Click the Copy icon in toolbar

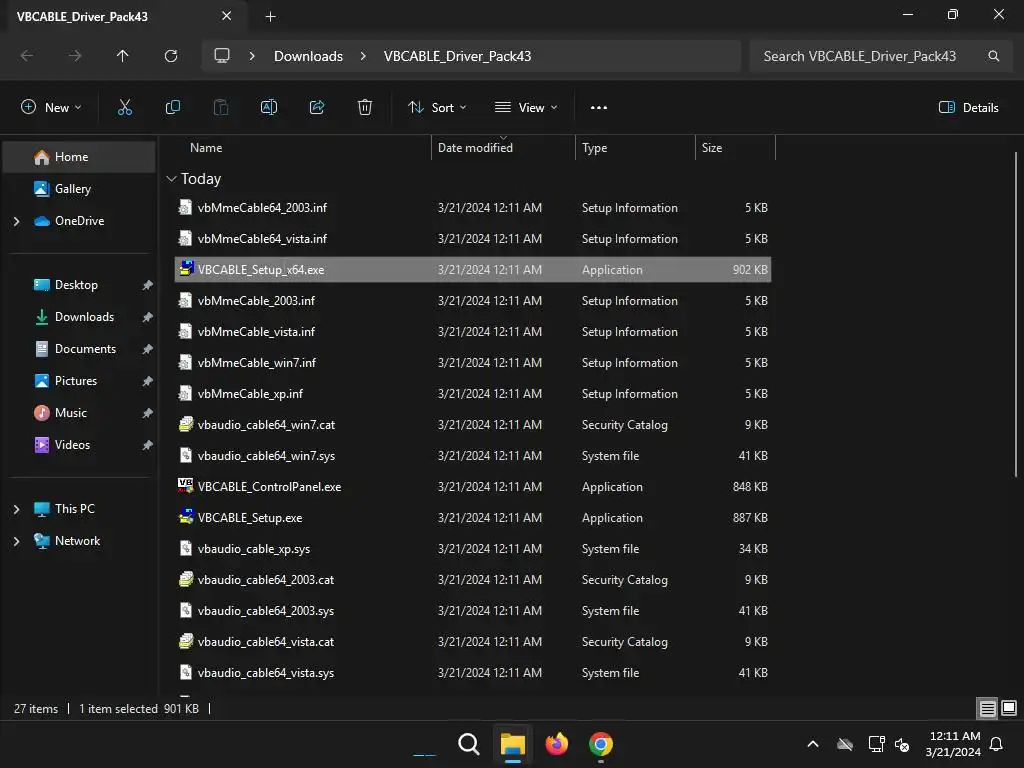pyautogui.click(x=172, y=107)
